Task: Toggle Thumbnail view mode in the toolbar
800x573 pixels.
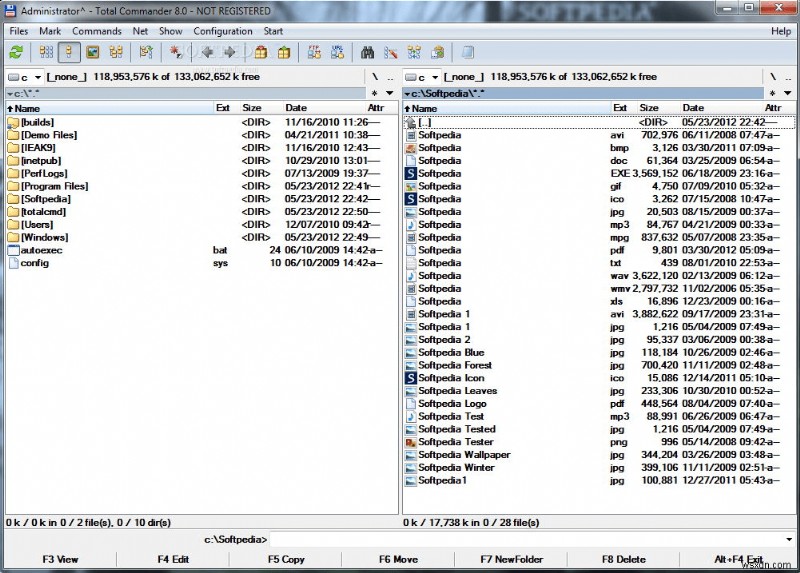Action: point(93,52)
